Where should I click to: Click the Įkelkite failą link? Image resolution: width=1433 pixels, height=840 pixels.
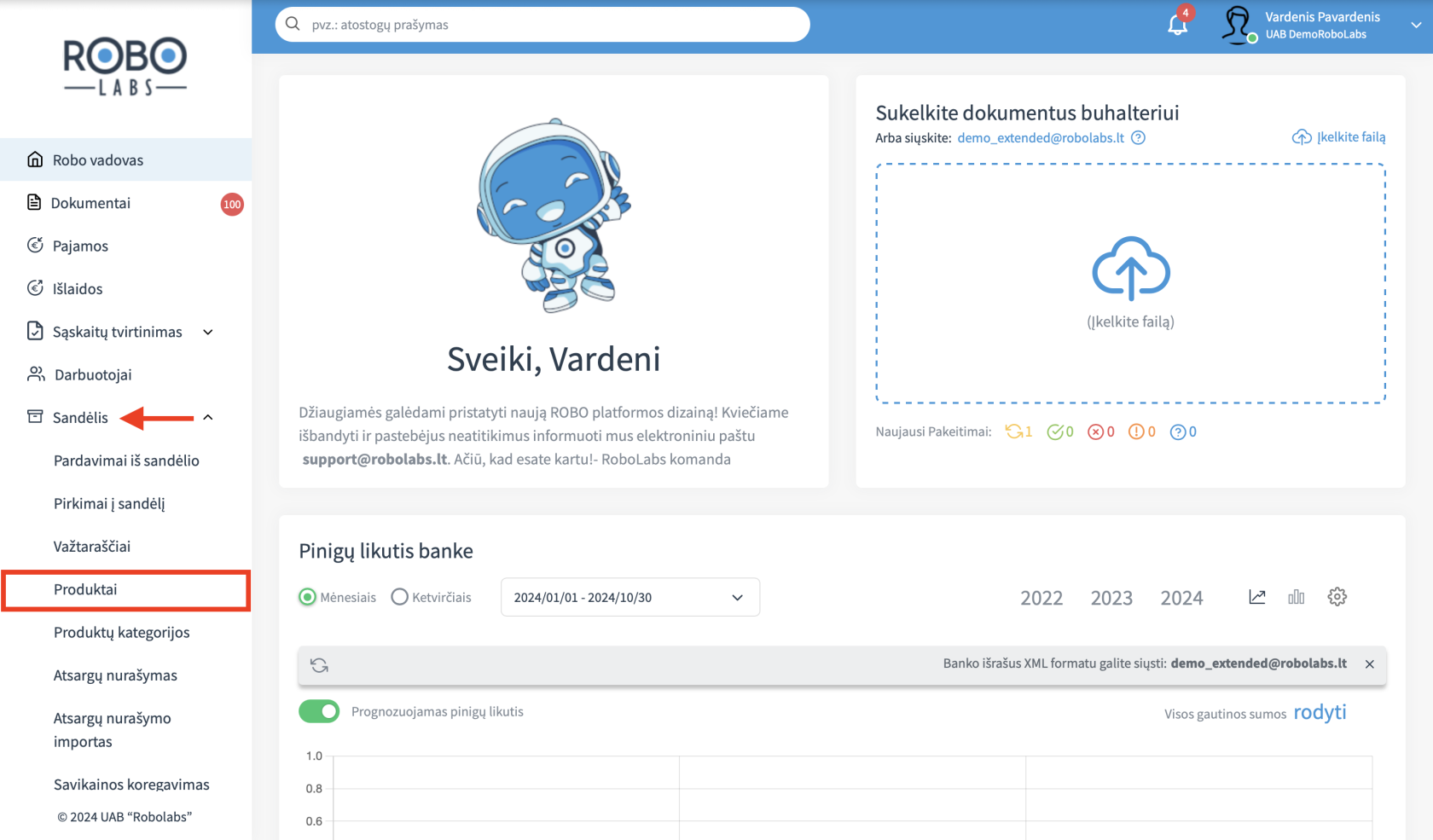pyautogui.click(x=1351, y=137)
